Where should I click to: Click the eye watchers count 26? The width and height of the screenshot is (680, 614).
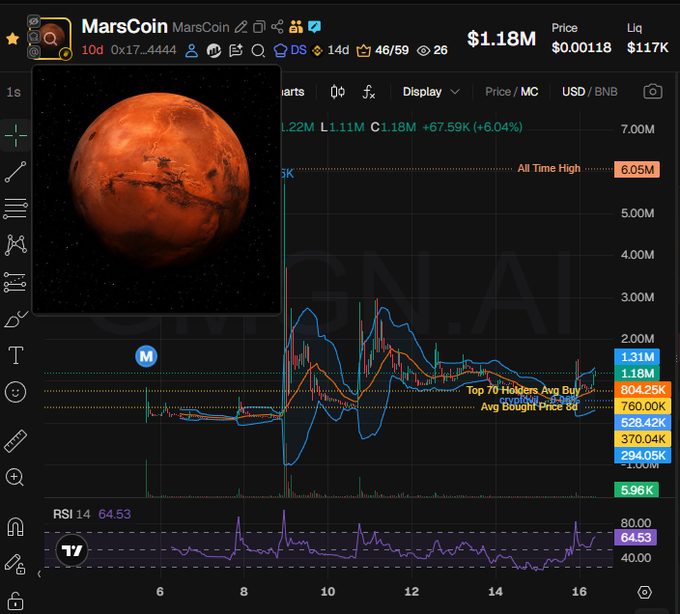[x=432, y=50]
